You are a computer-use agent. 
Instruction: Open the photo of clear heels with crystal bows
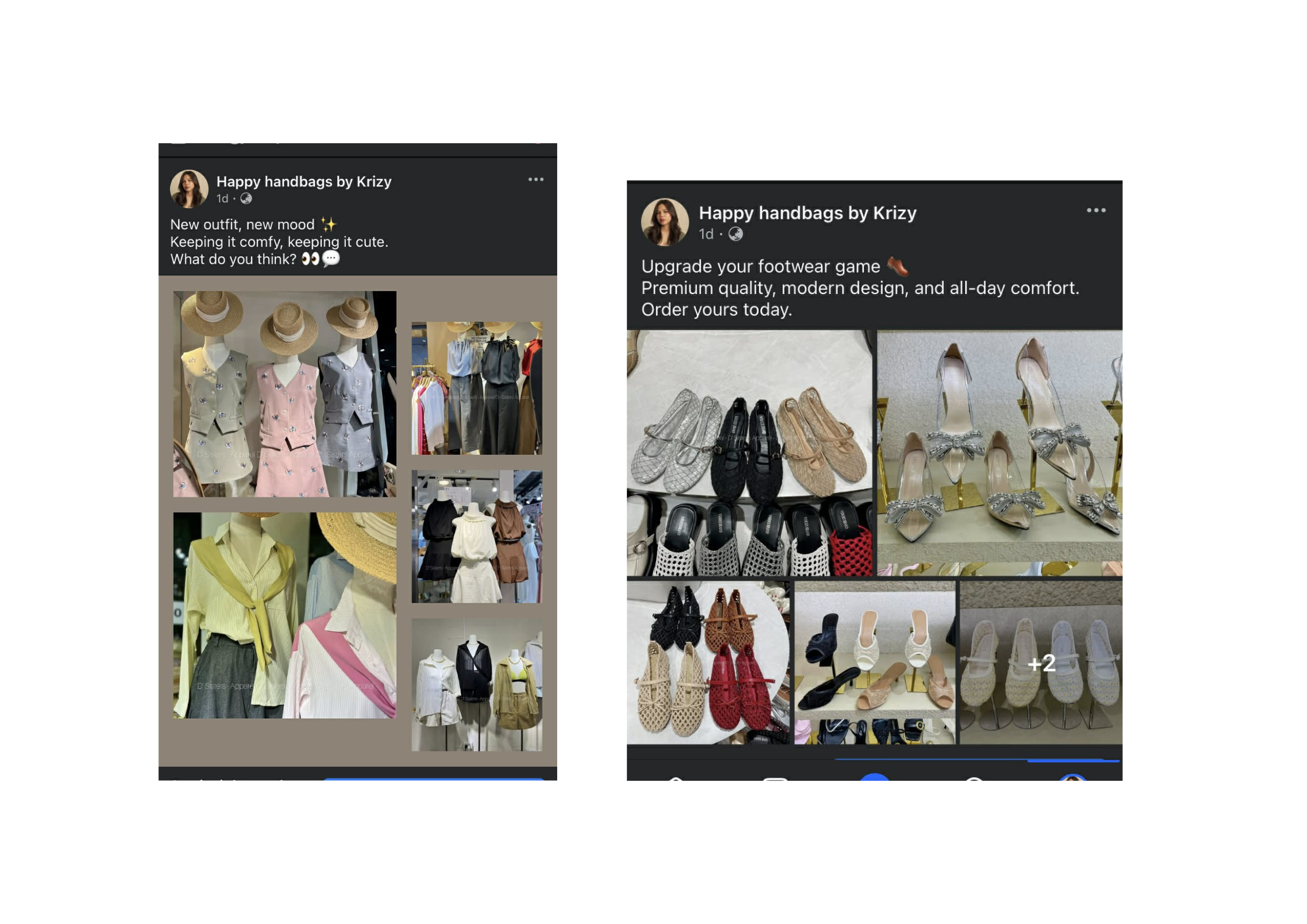coord(999,453)
